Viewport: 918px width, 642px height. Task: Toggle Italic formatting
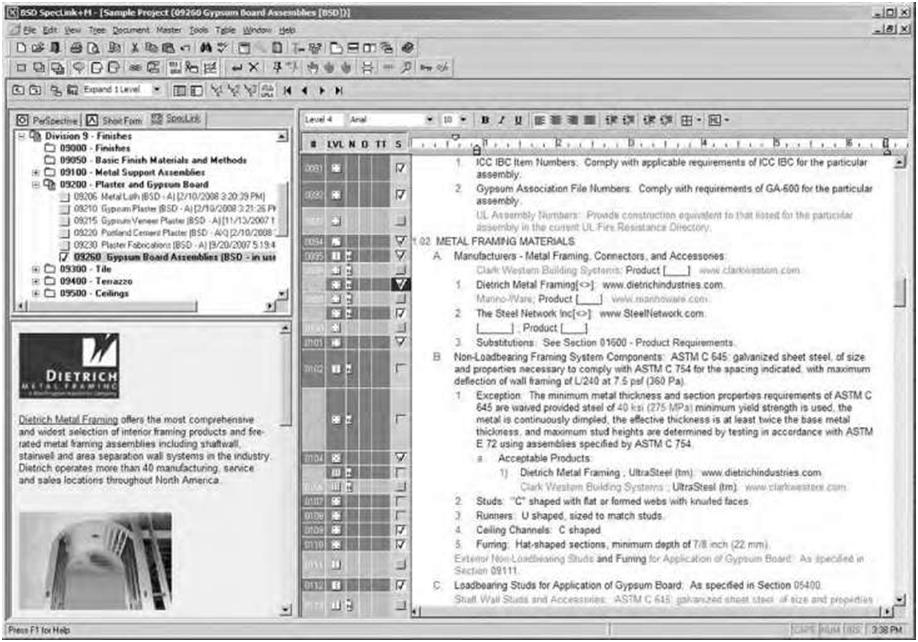coord(501,120)
